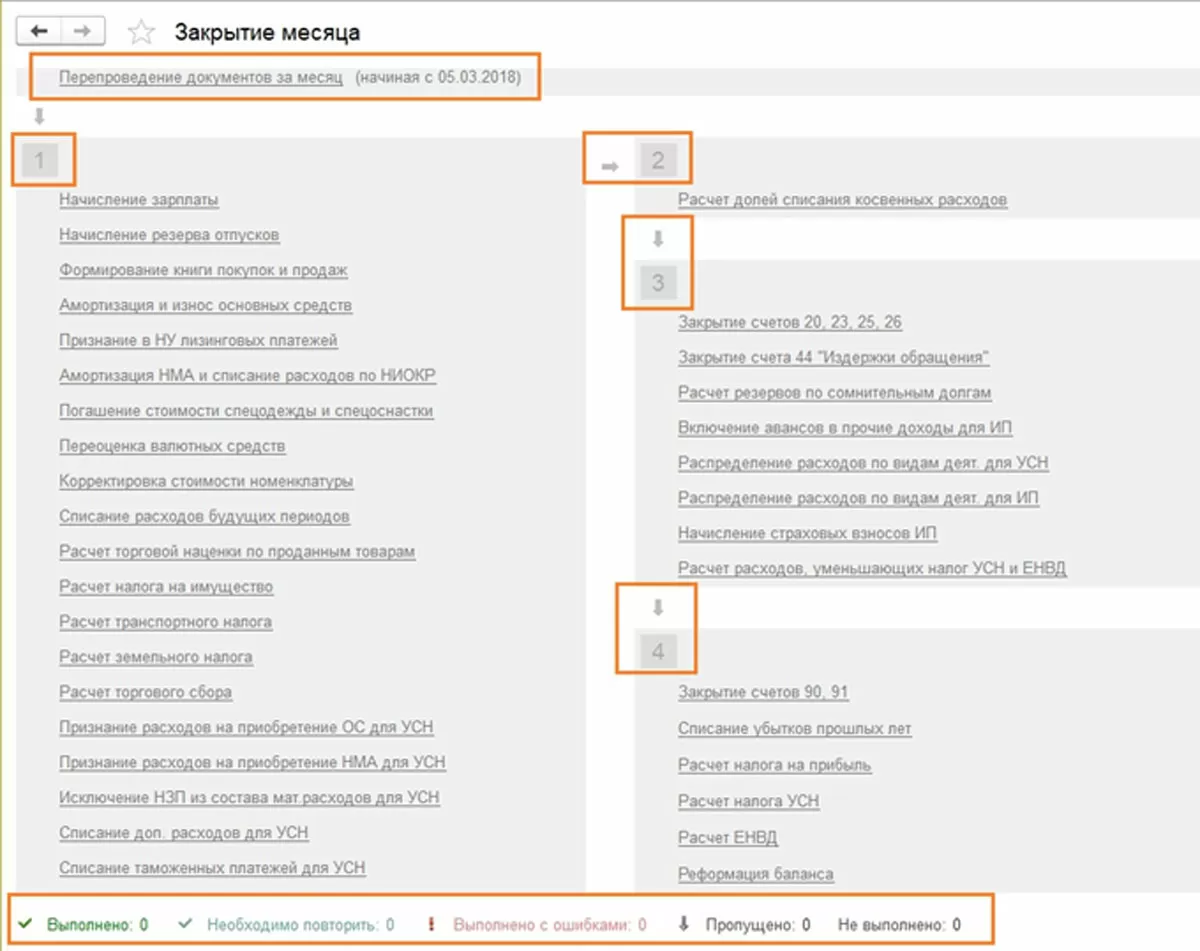Open Перепроведение документов за месяц link
This screenshot has height=951, width=1200.
coord(201,77)
